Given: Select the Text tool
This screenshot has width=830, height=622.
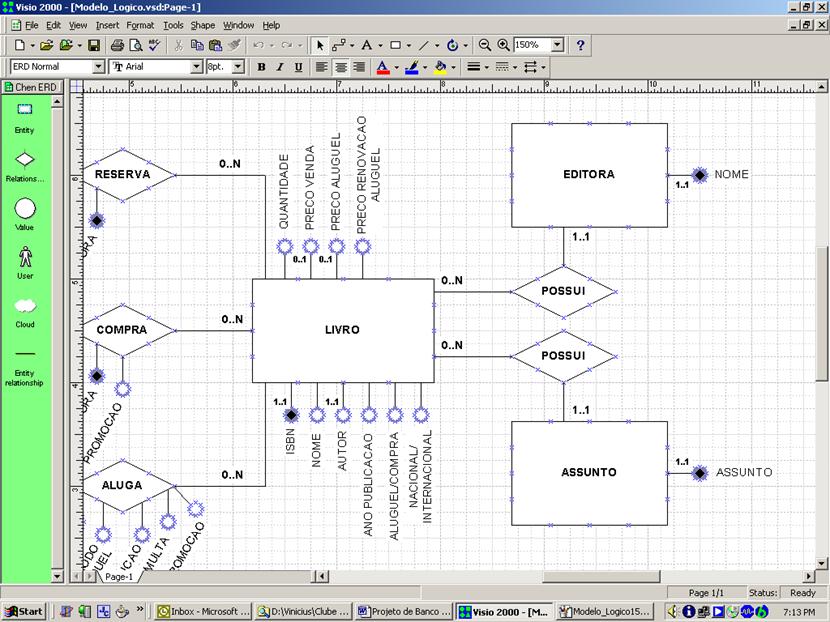Looking at the screenshot, I should pos(366,45).
